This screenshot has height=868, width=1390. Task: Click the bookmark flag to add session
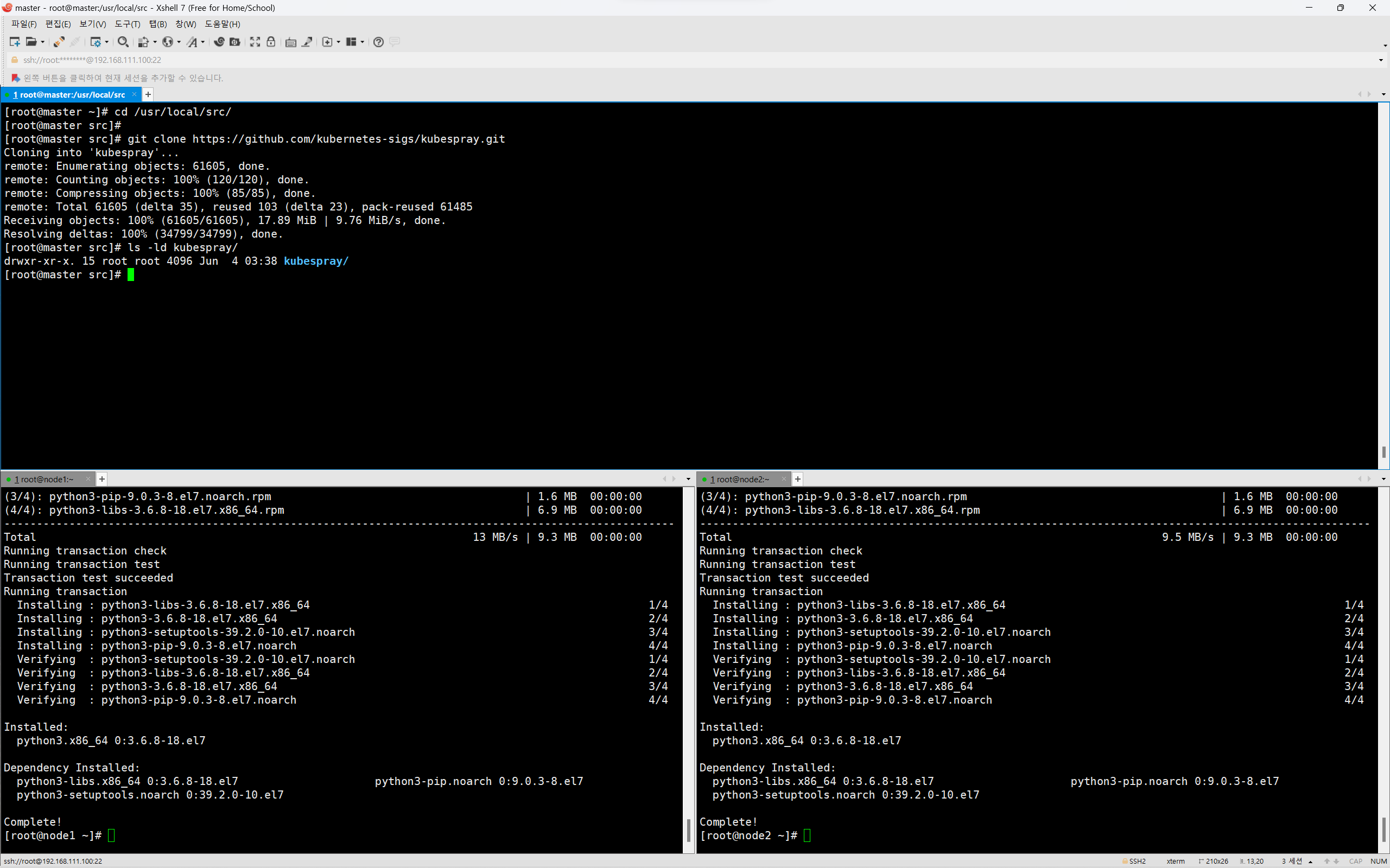click(15, 78)
